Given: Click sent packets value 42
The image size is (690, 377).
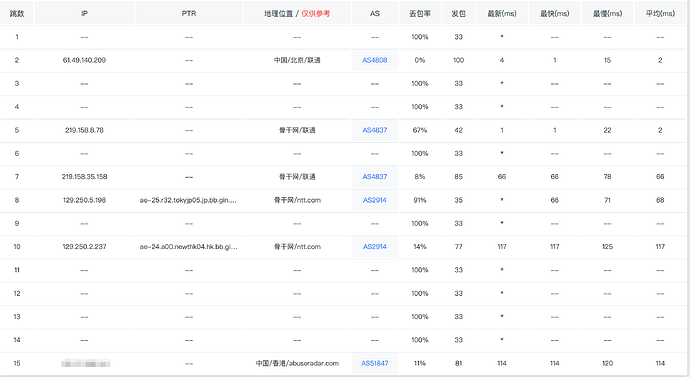Looking at the screenshot, I should pos(459,130).
